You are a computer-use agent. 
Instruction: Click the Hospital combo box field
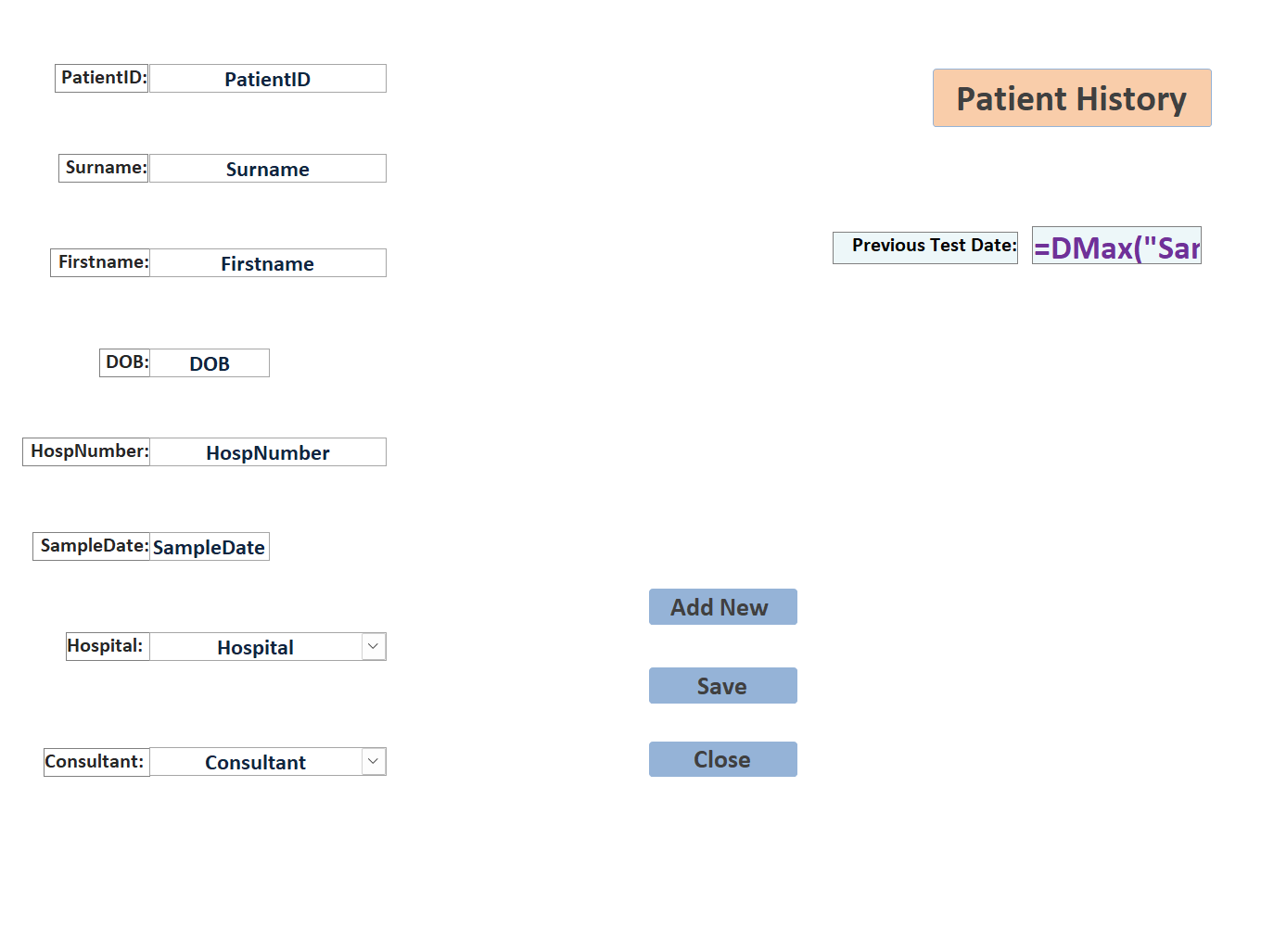256,647
